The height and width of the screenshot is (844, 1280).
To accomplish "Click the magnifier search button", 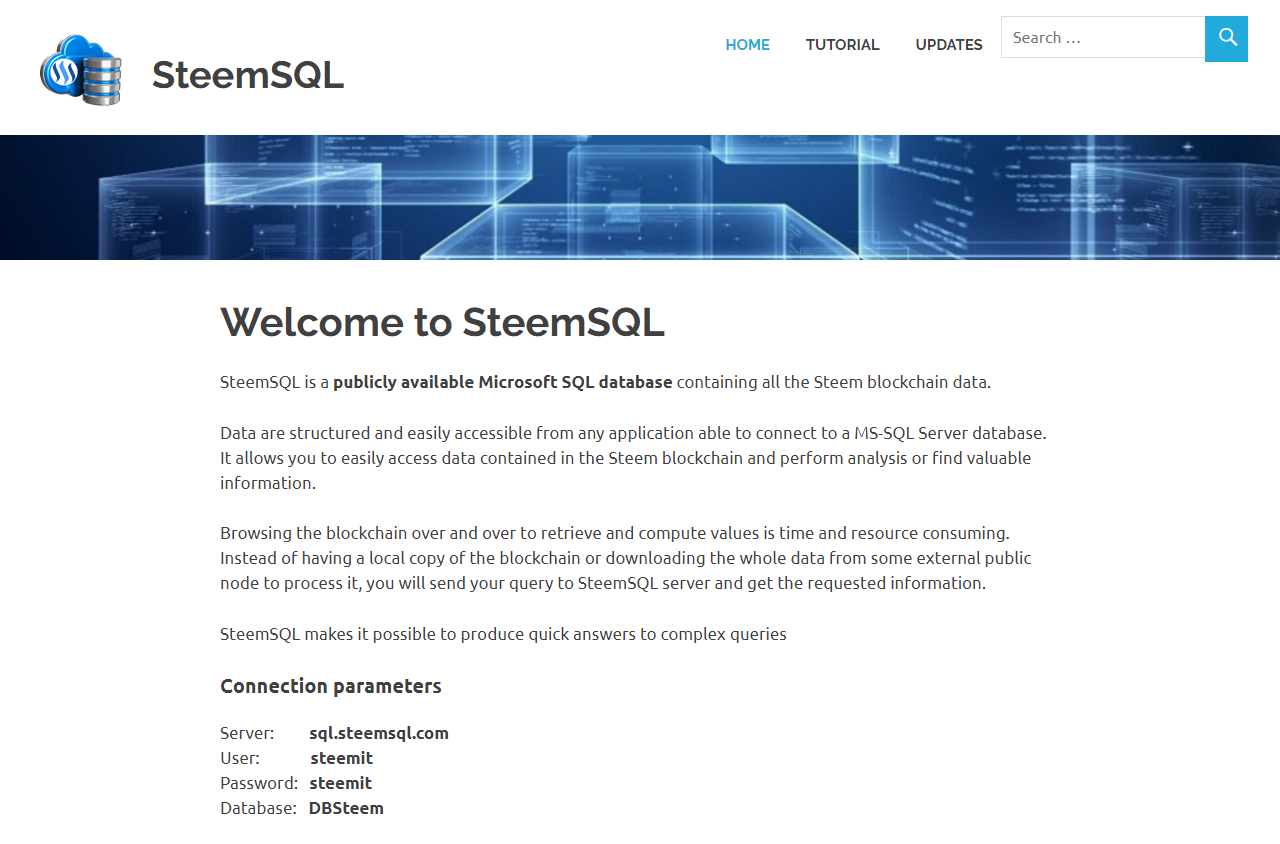I will (1226, 39).
